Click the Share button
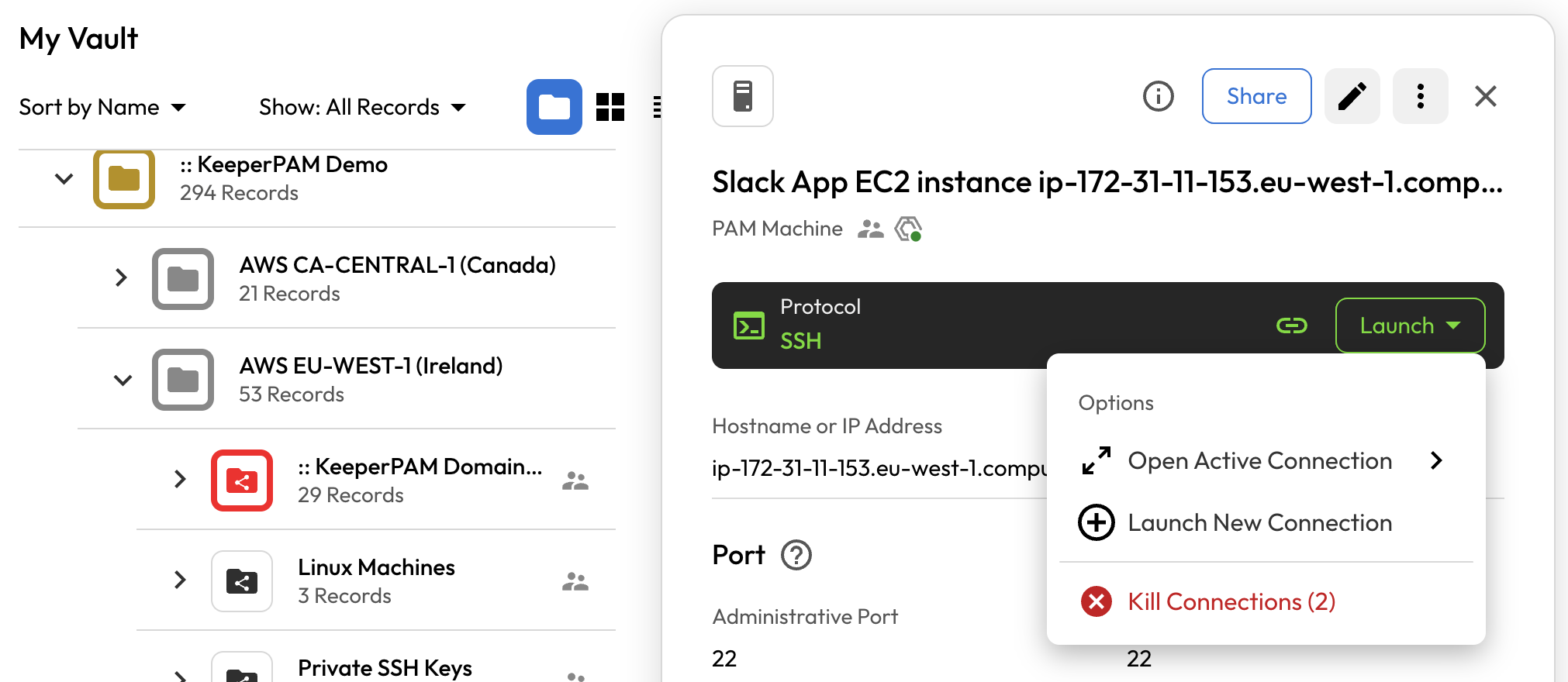 1255,96
